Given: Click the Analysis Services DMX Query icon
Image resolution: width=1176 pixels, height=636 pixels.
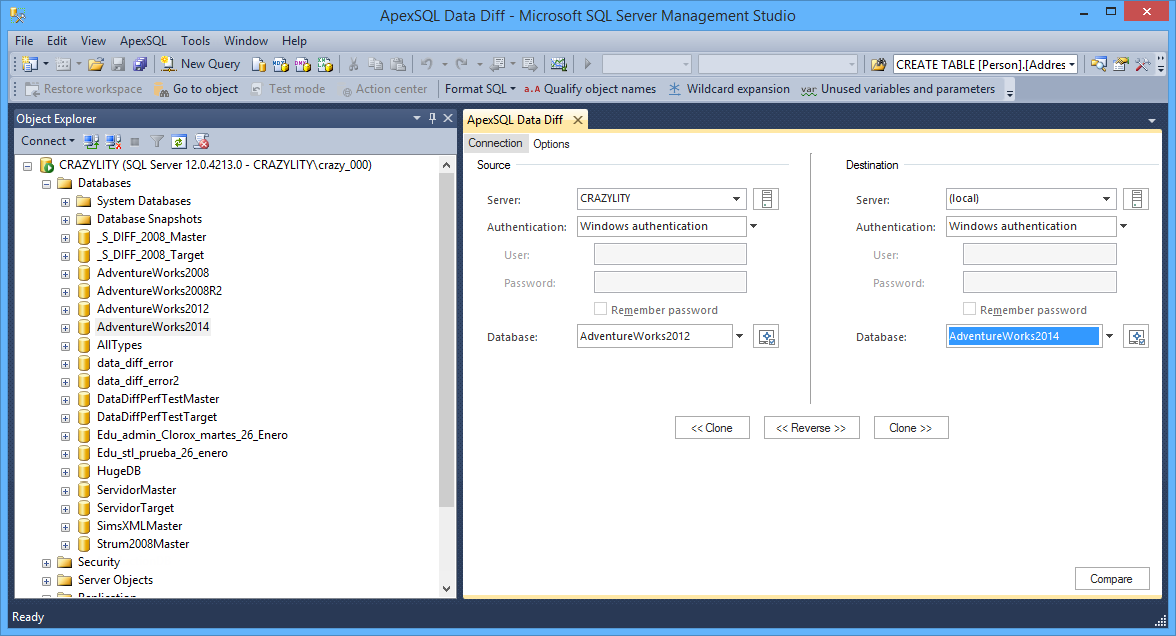Looking at the screenshot, I should 303,64.
